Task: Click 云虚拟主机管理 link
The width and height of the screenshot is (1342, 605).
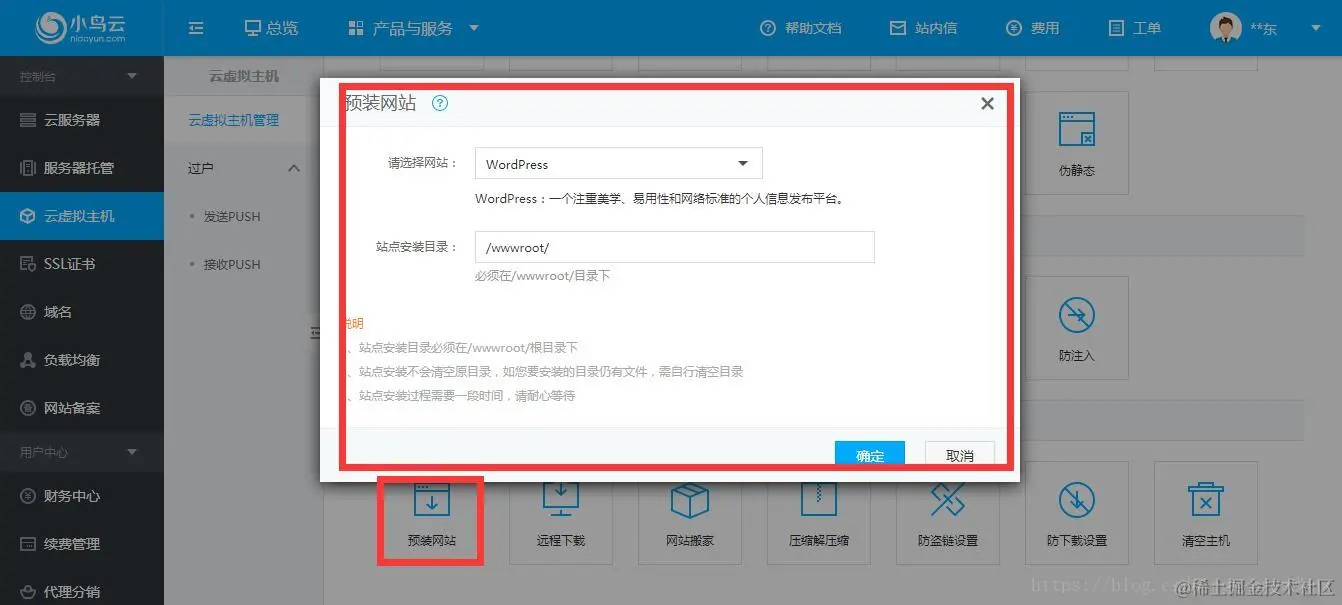Action: (234, 120)
